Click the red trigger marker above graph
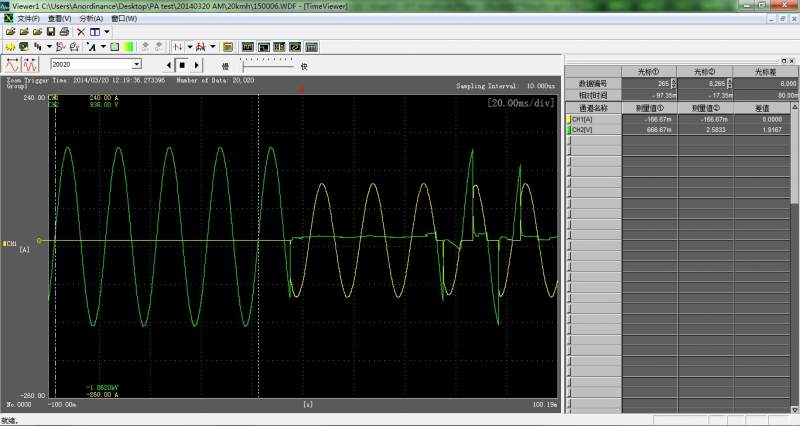800x426 pixels. point(302,89)
